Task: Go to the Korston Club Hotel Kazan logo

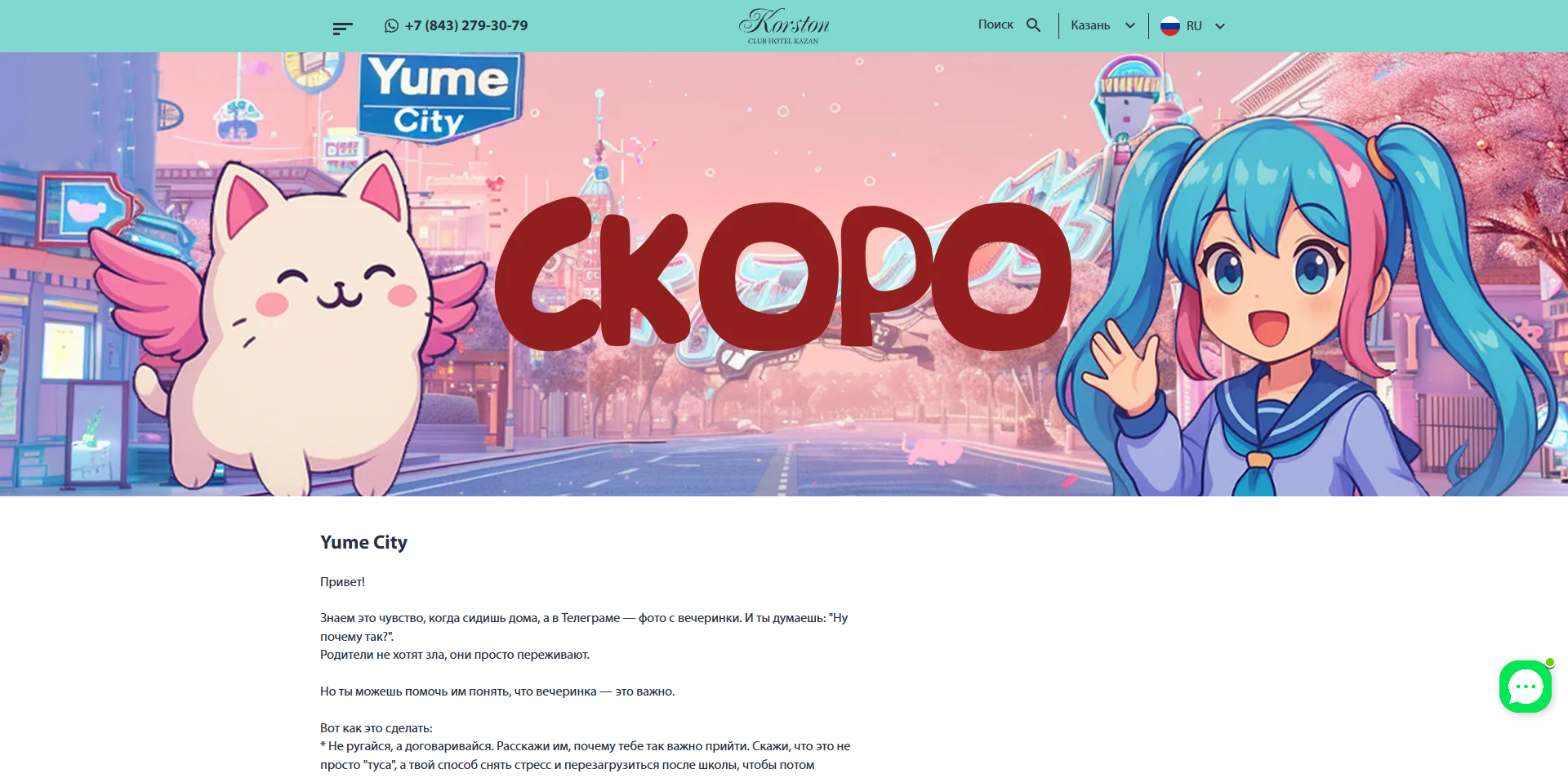Action: coord(784,26)
